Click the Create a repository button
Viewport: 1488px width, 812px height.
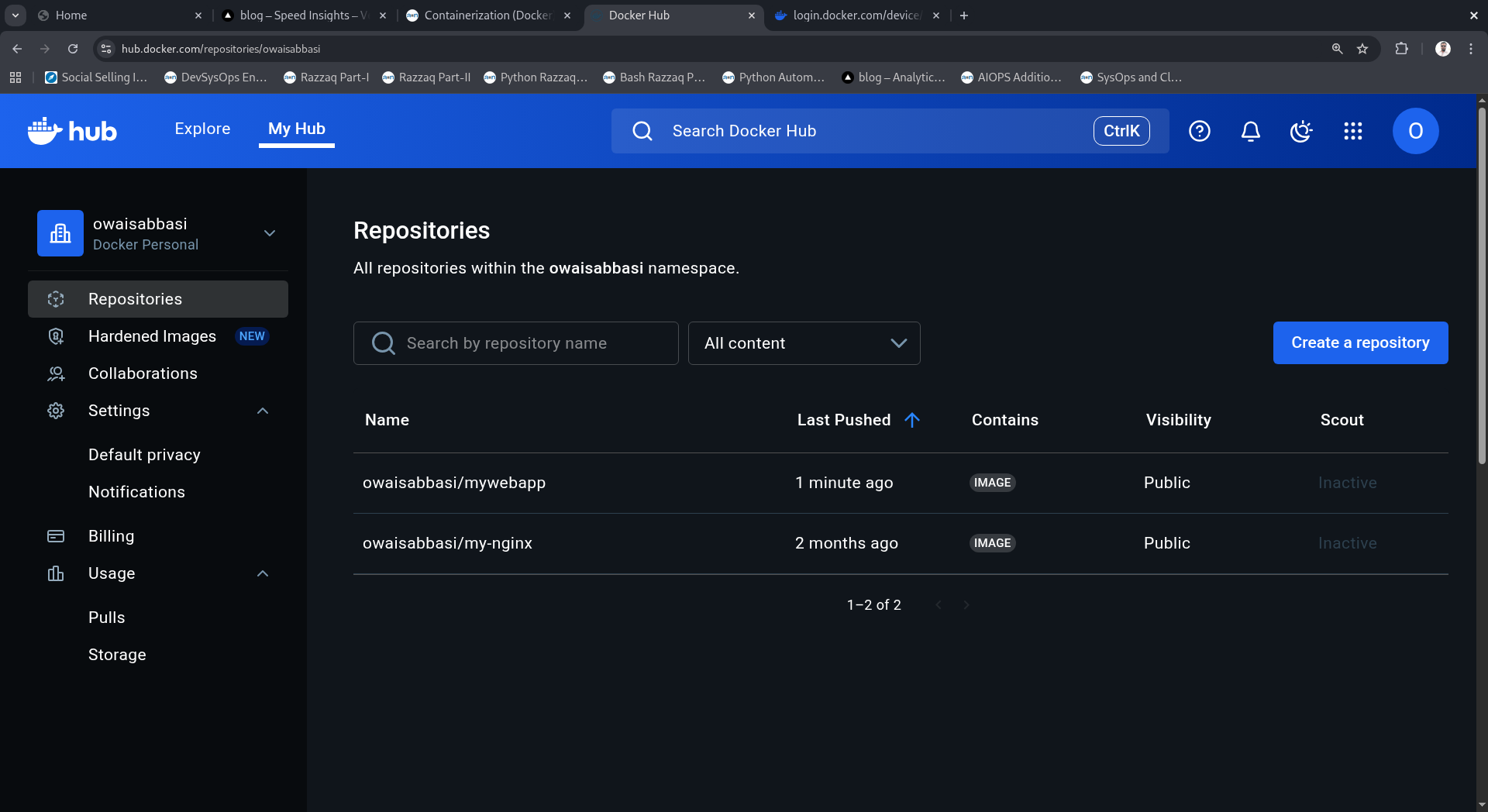[1360, 342]
